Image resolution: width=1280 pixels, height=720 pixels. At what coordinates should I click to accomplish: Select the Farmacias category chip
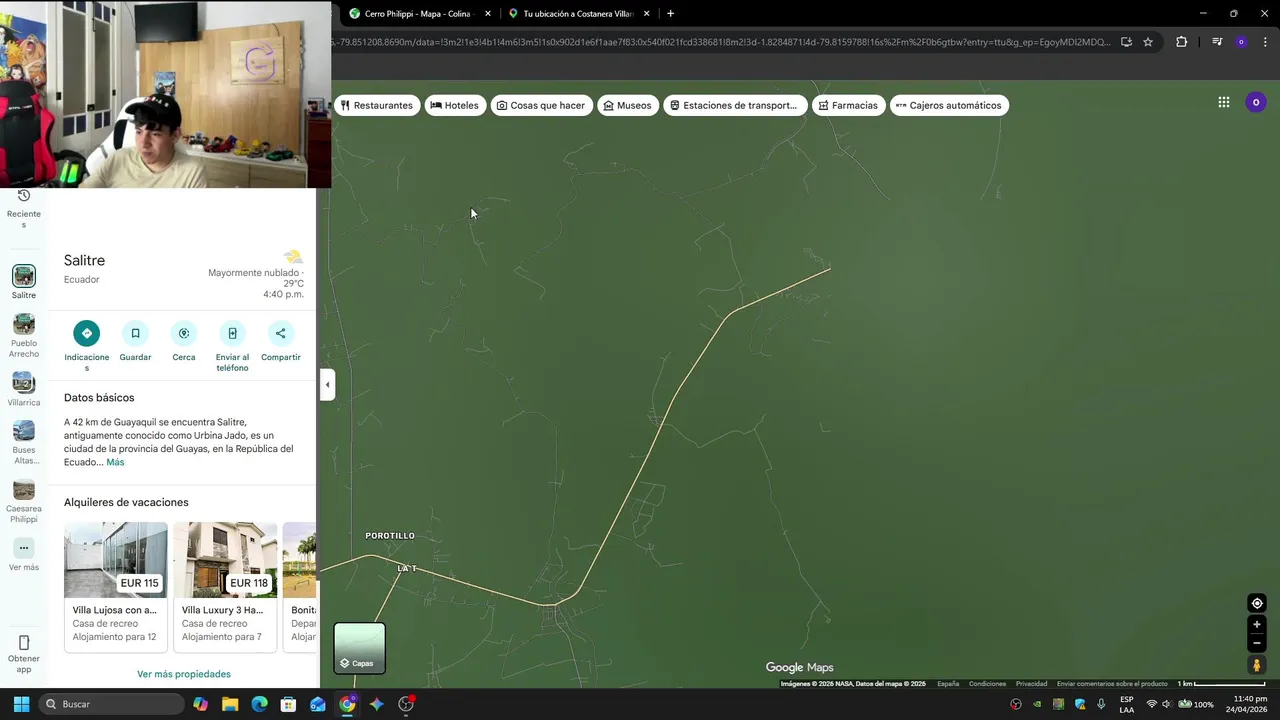coord(848,105)
